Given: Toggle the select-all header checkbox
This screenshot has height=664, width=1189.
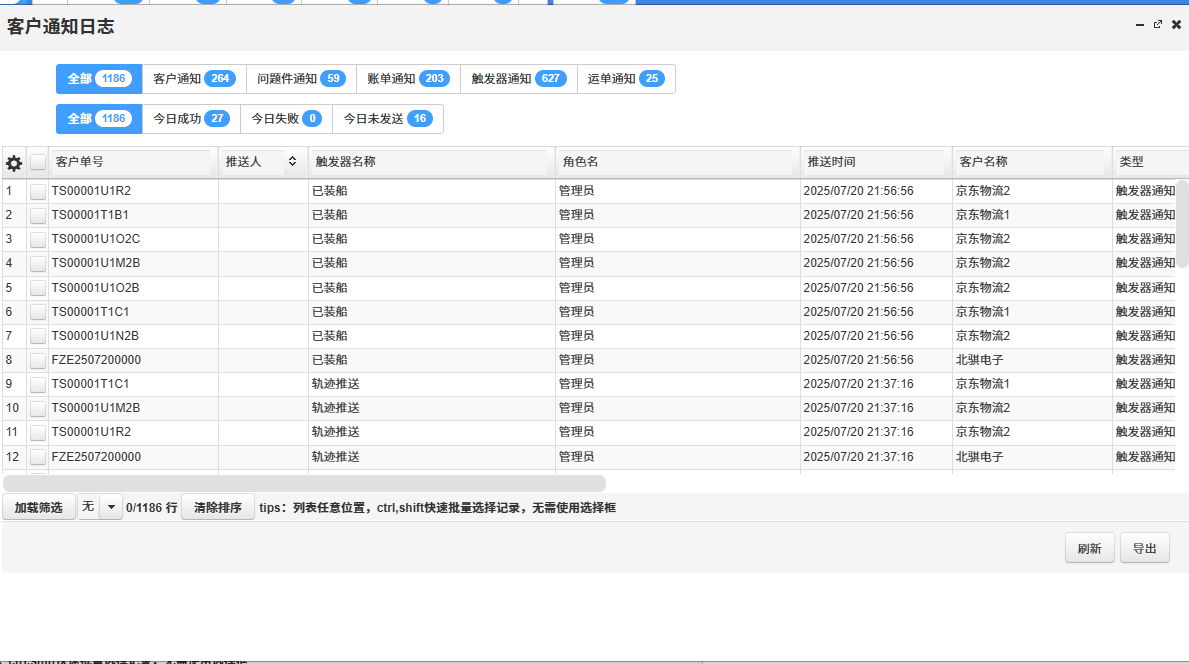Looking at the screenshot, I should pyautogui.click(x=38, y=162).
